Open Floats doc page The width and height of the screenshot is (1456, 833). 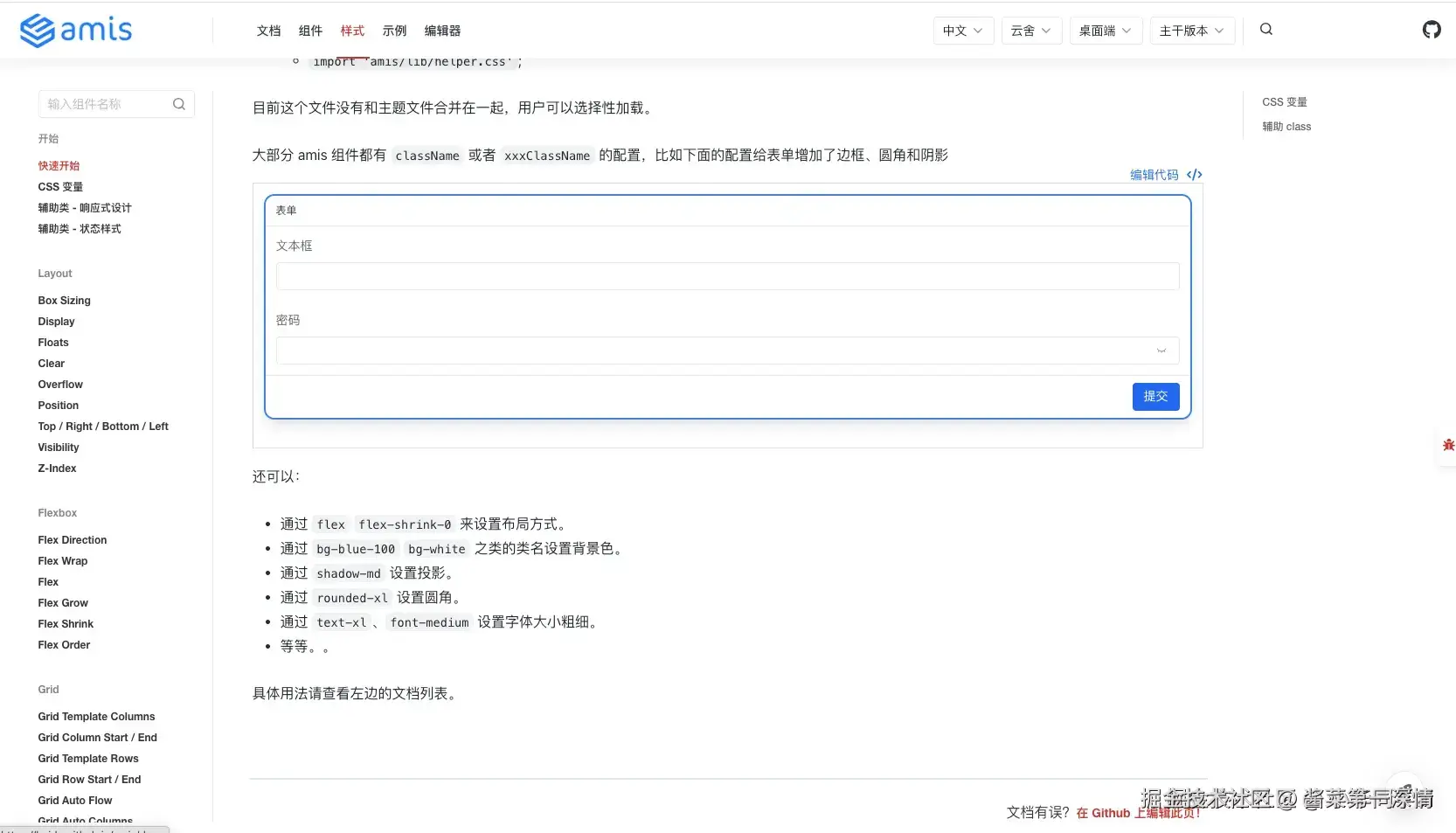click(x=52, y=343)
